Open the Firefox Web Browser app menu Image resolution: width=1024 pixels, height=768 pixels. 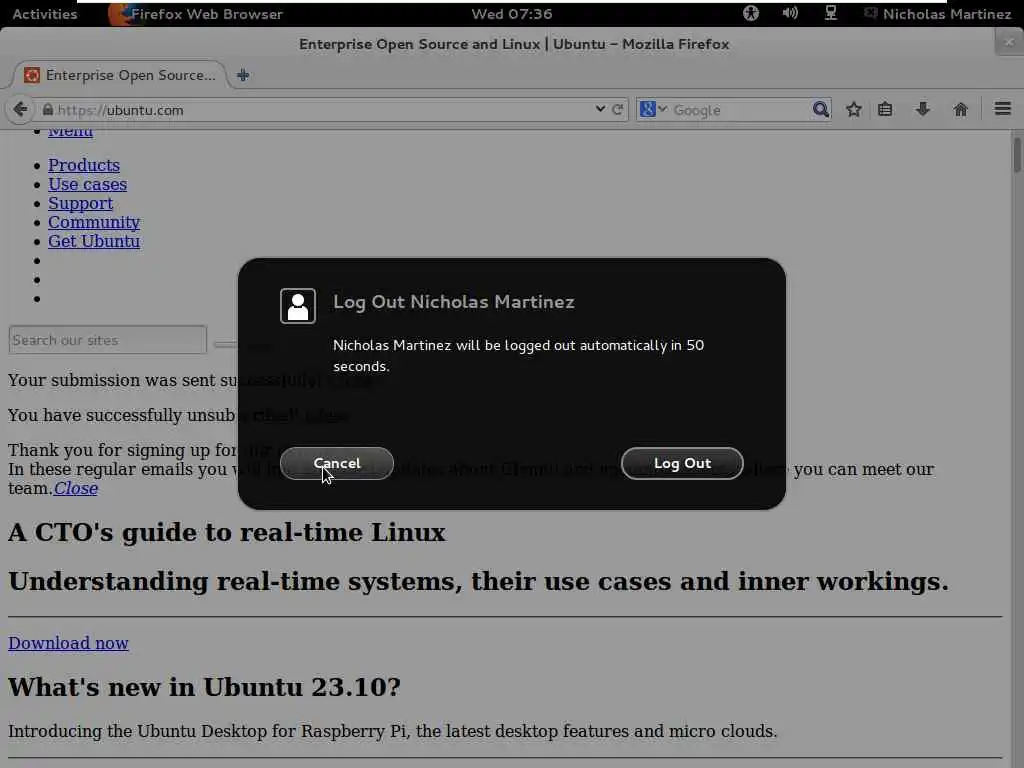196,14
